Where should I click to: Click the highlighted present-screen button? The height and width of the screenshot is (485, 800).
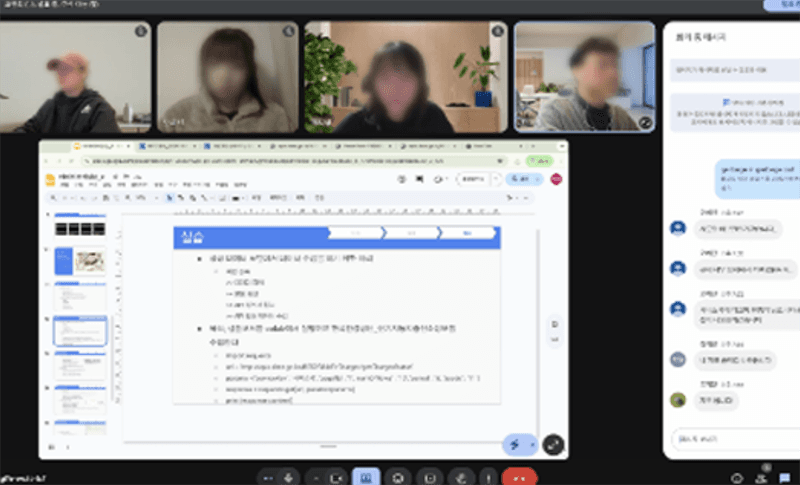366,478
